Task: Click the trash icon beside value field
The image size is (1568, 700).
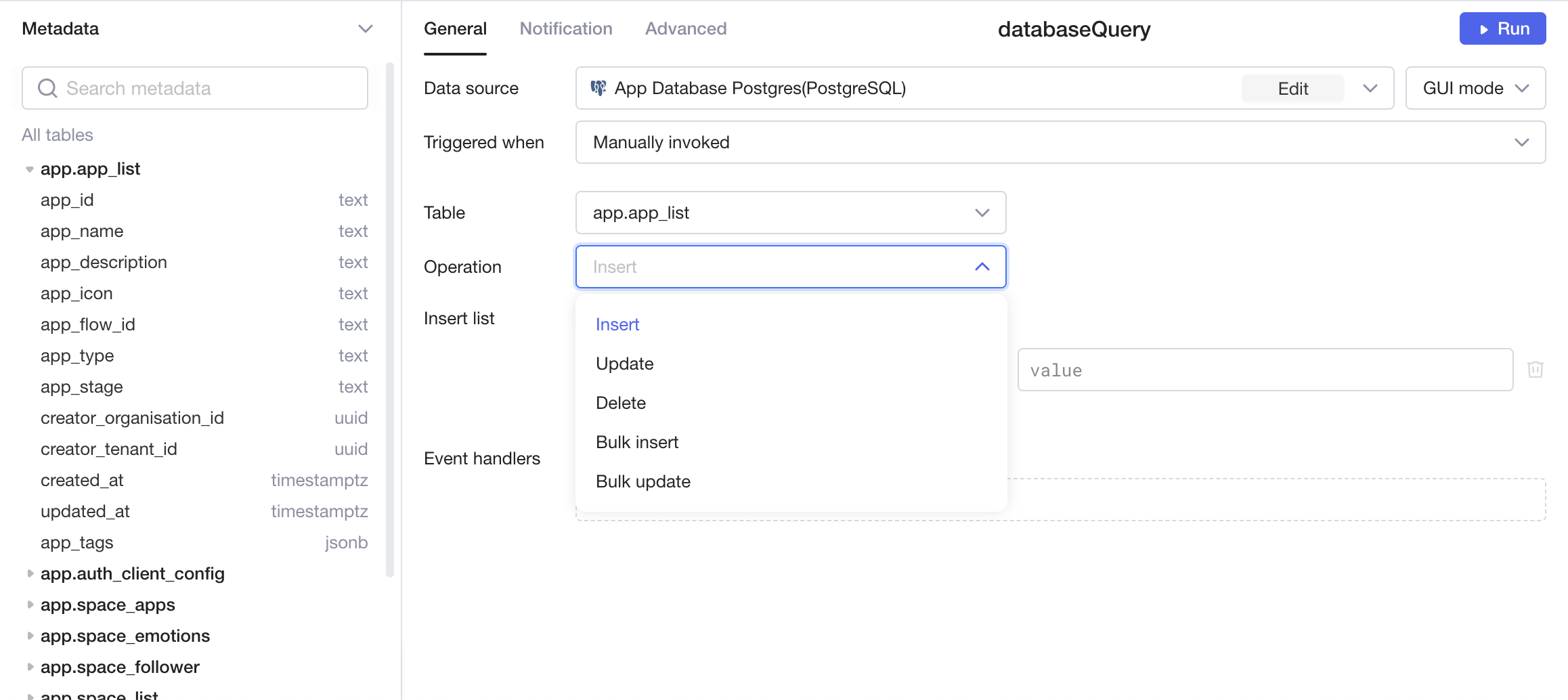Action: click(1535, 370)
